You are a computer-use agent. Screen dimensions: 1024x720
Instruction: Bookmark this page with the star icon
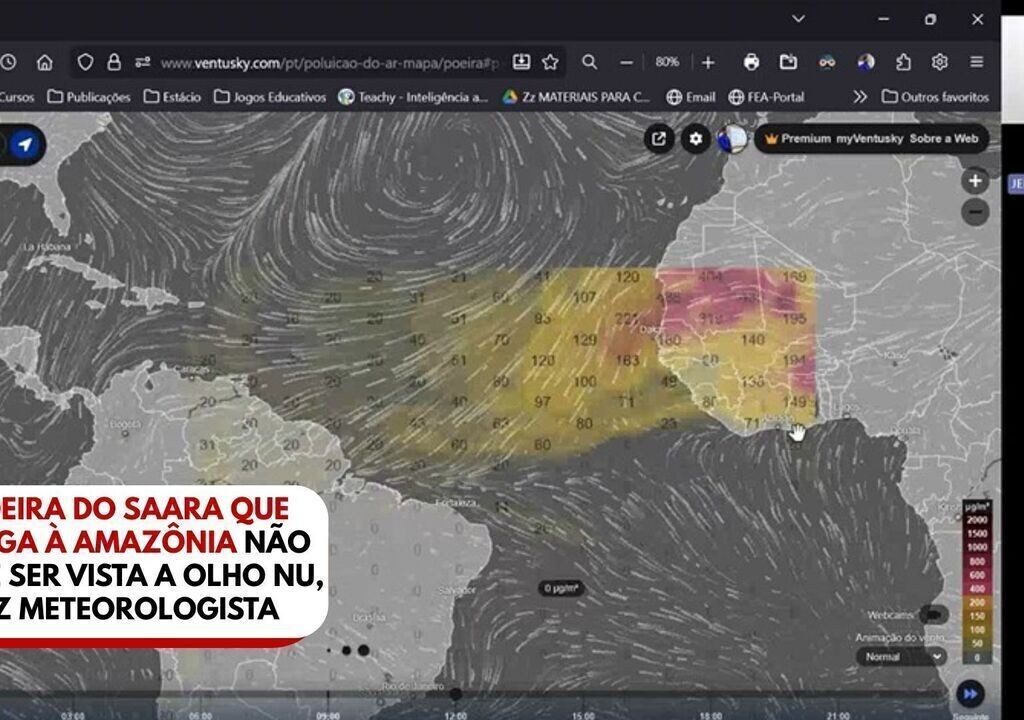(x=550, y=62)
